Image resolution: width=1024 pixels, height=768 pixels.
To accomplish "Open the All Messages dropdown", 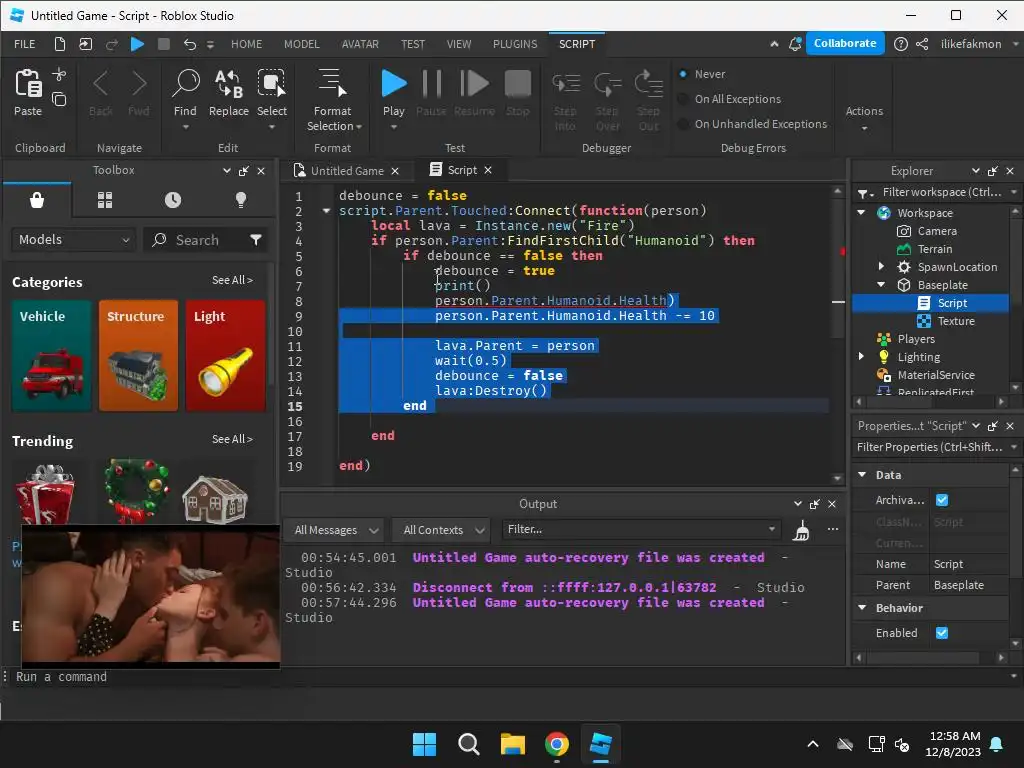I will (334, 530).
